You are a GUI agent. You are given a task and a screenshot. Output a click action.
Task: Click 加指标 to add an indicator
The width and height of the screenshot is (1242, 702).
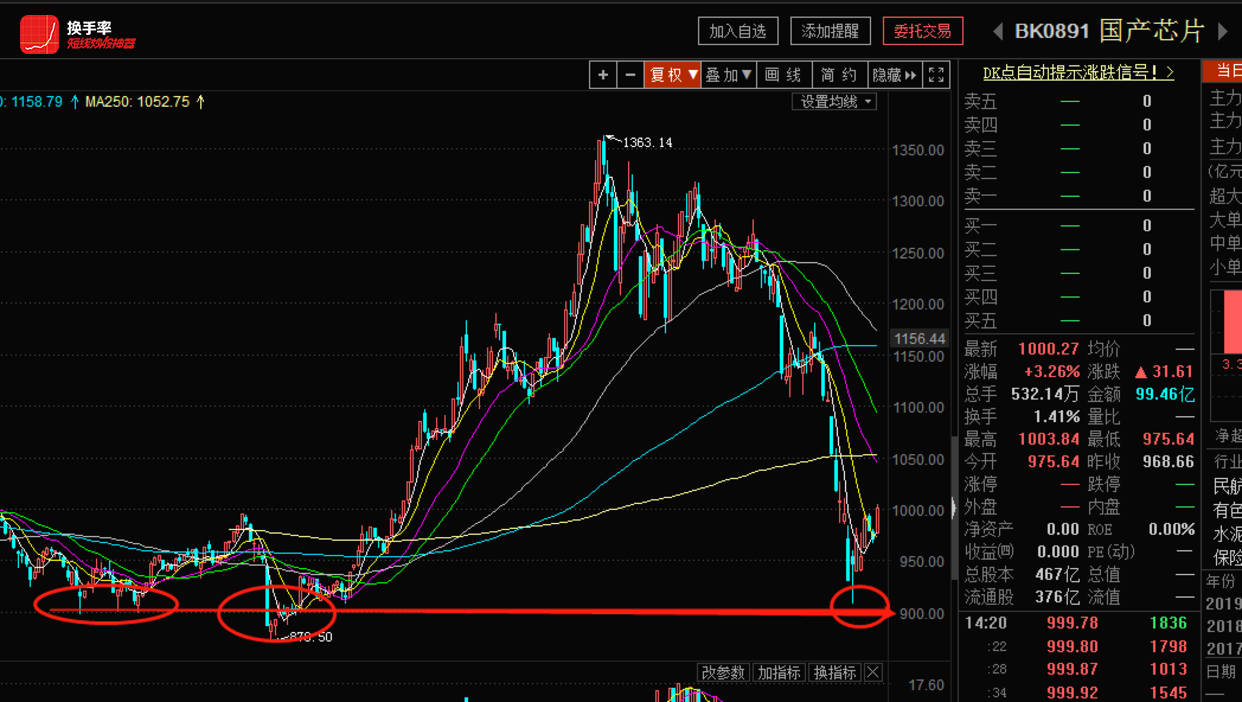778,672
